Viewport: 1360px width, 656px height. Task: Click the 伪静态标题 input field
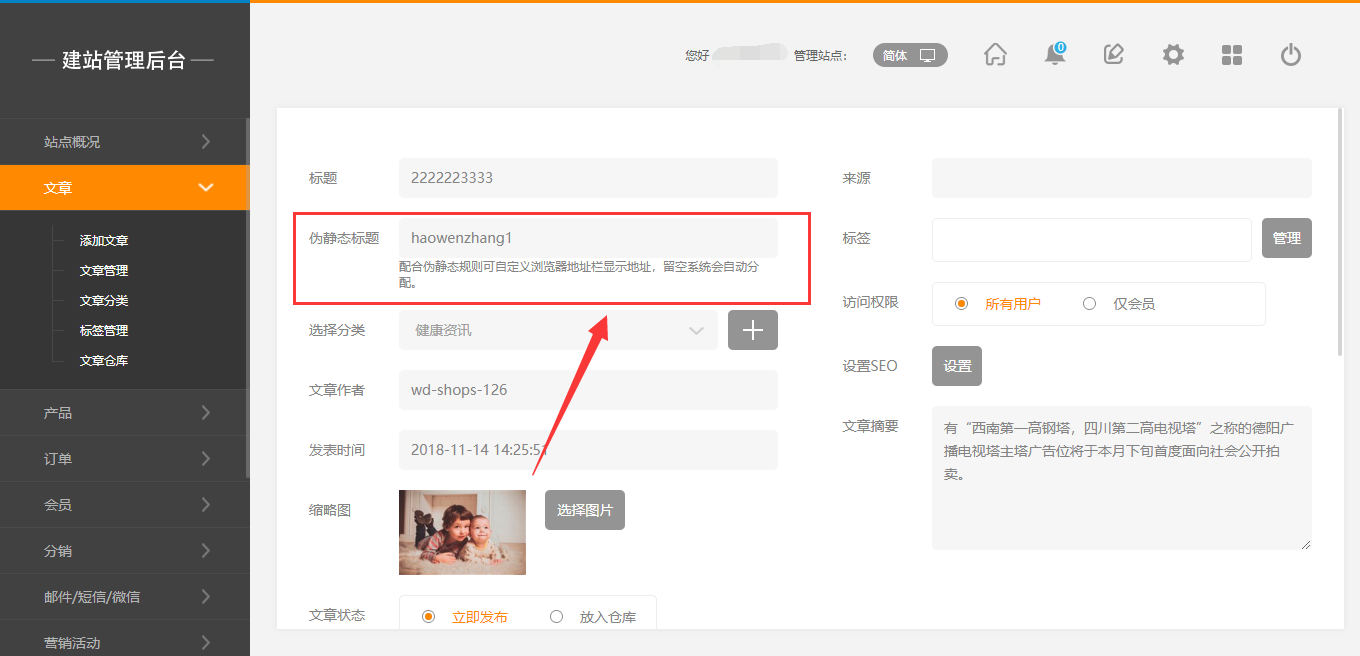pos(587,238)
